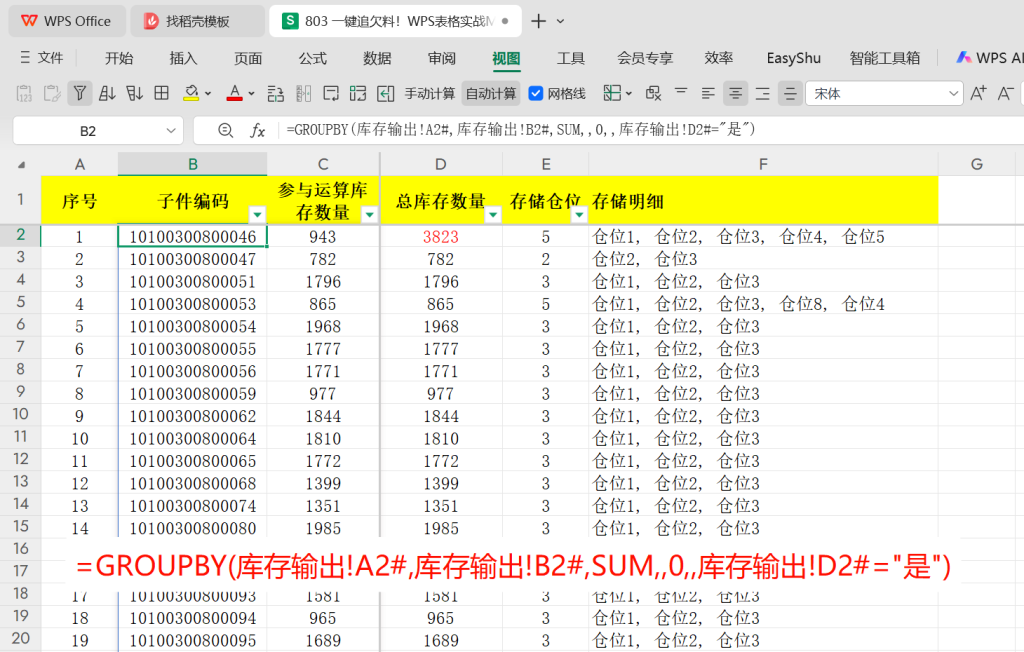The height and width of the screenshot is (652, 1024).
Task: Click the clear formatting icon with X
Action: click(653, 94)
